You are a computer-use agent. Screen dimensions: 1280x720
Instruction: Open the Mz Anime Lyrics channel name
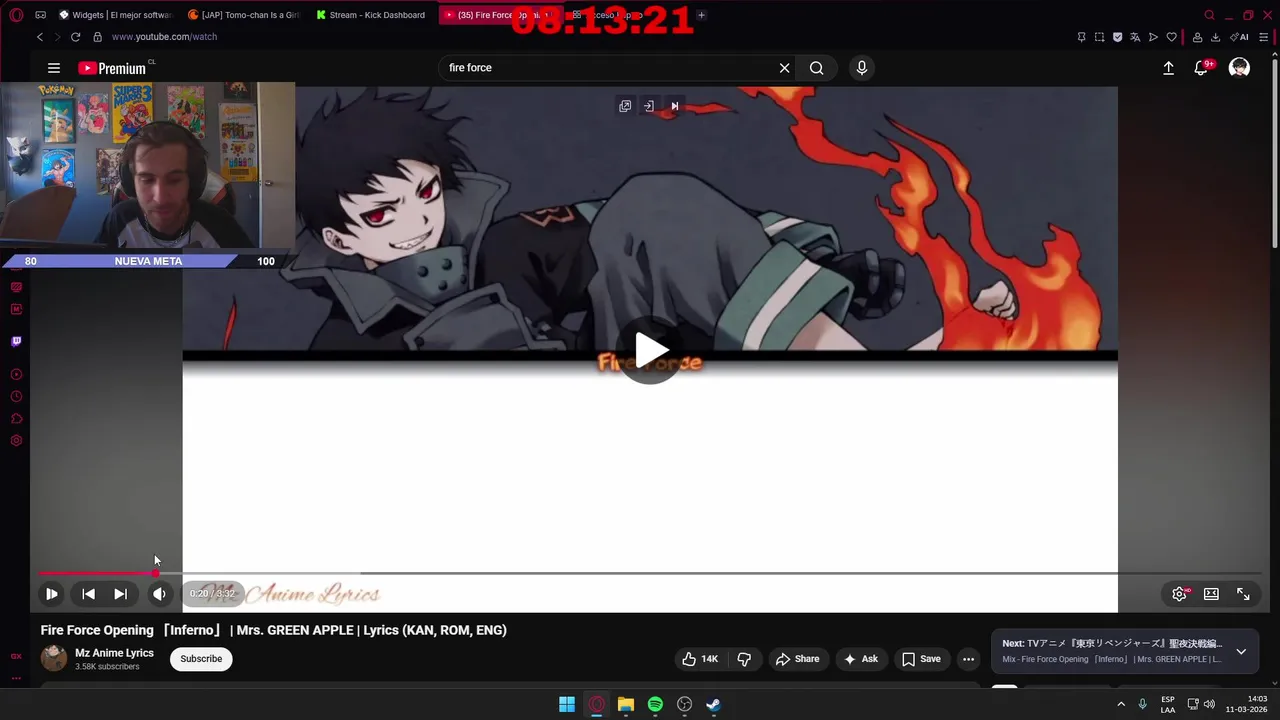point(114,653)
